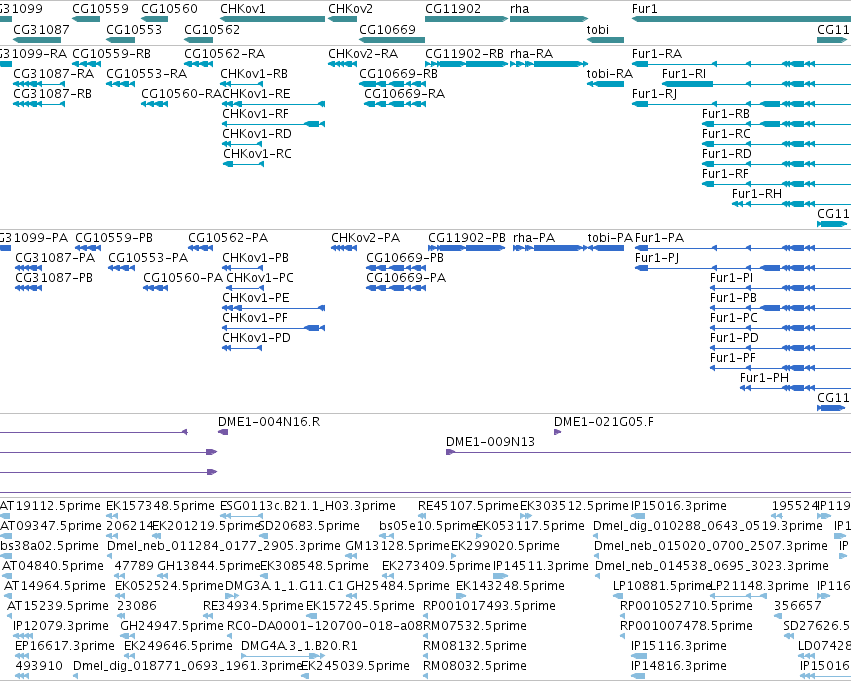Select transcript tobi-RA

point(609,74)
